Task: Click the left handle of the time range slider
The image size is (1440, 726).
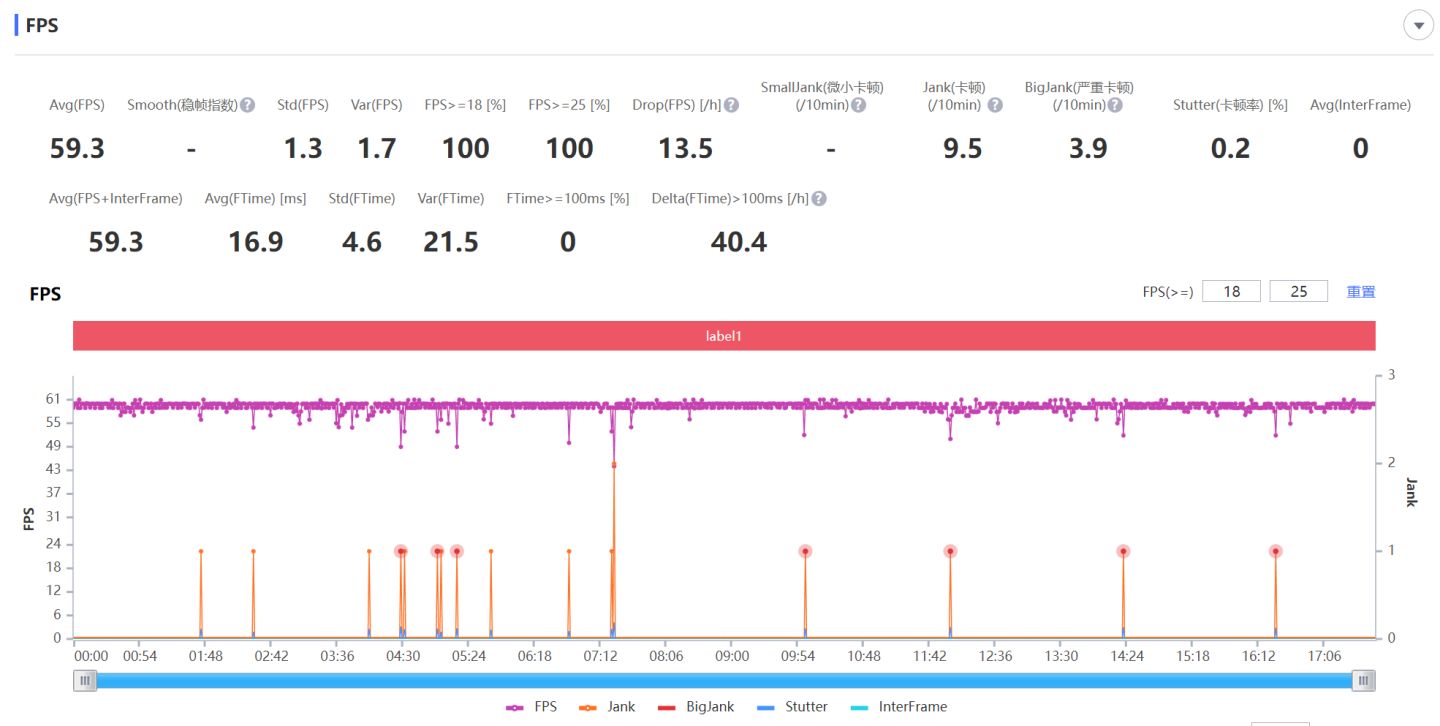Action: pyautogui.click(x=85, y=681)
